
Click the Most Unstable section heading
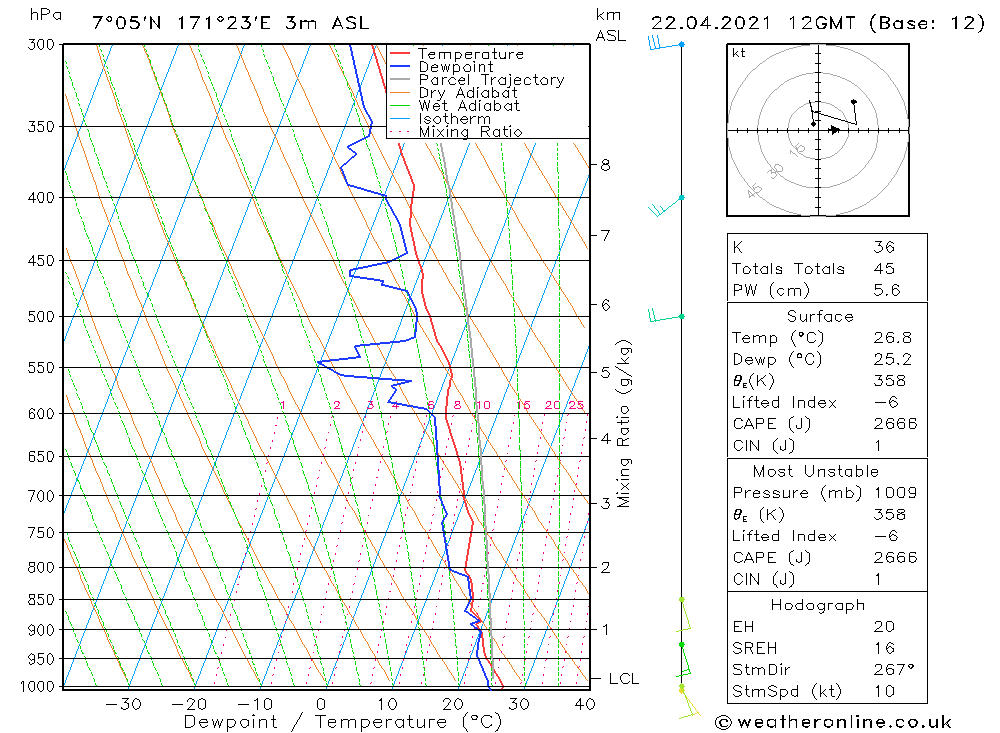pos(816,471)
